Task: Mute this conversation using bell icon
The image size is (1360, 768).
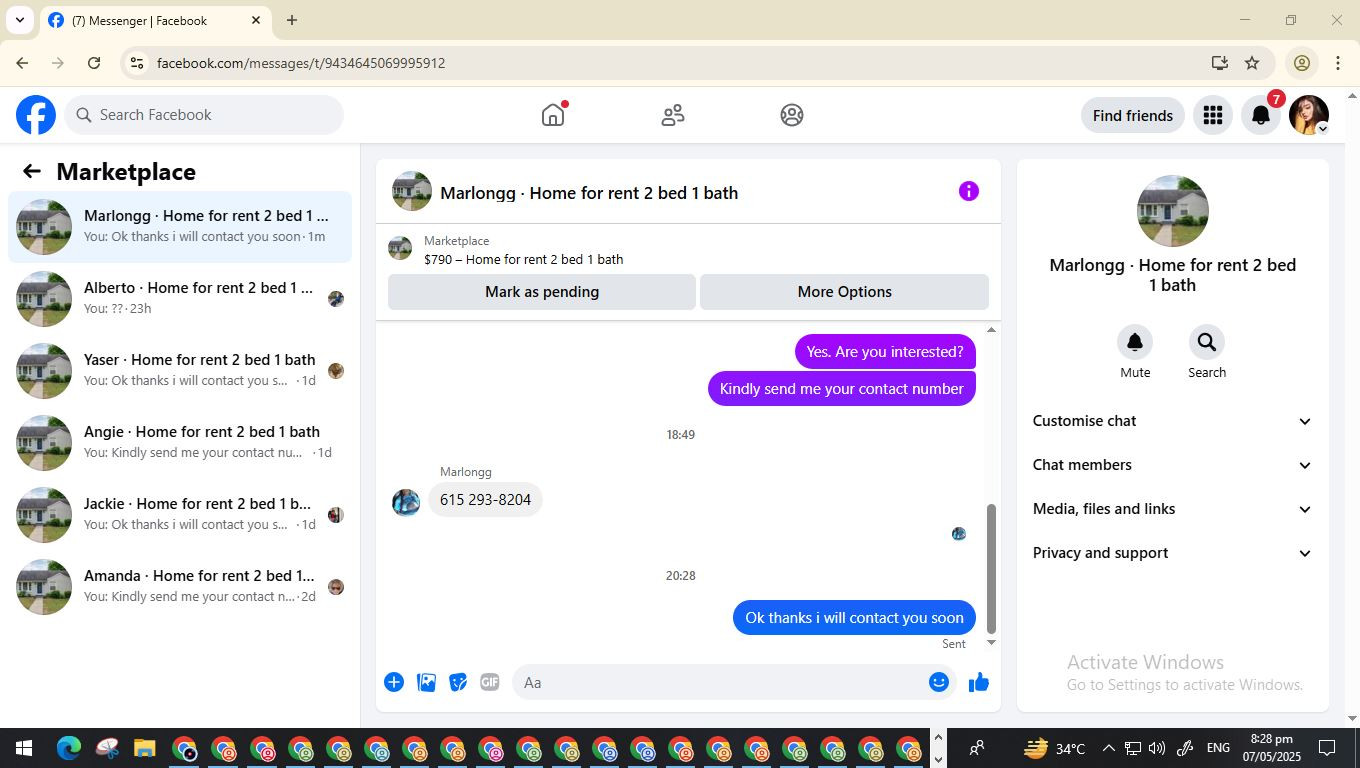Action: (1135, 342)
